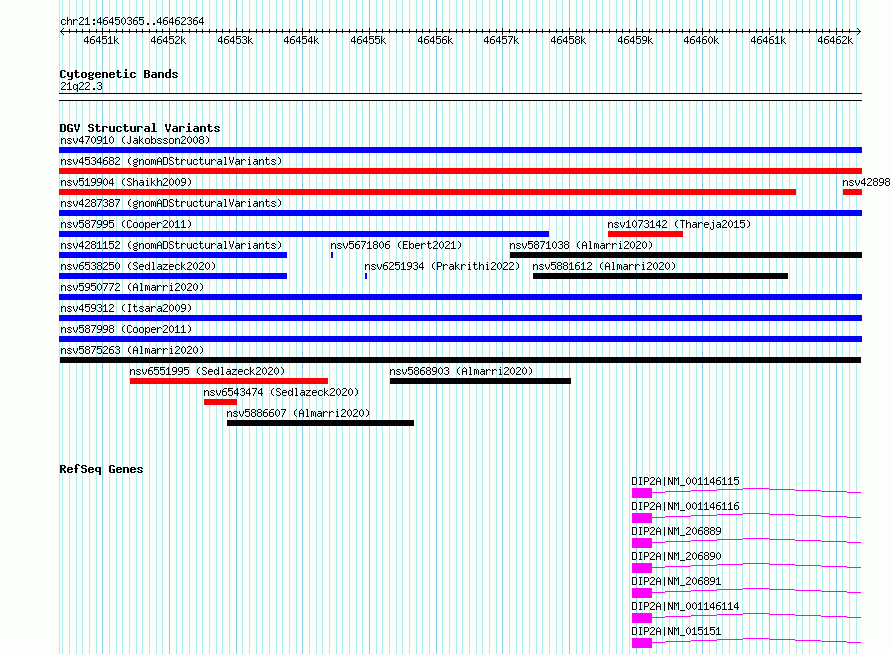This screenshot has height=654, width=890.
Task: Click the DIP2A|NM_015151 transcript label
Action: click(x=676, y=631)
